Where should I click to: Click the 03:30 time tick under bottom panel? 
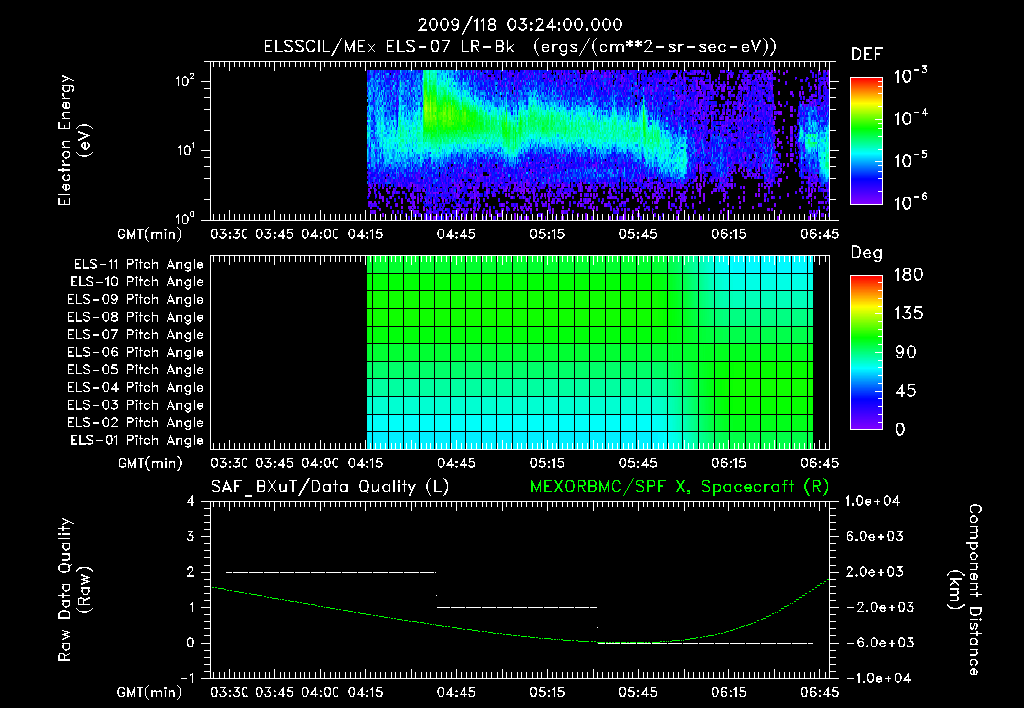[x=229, y=692]
